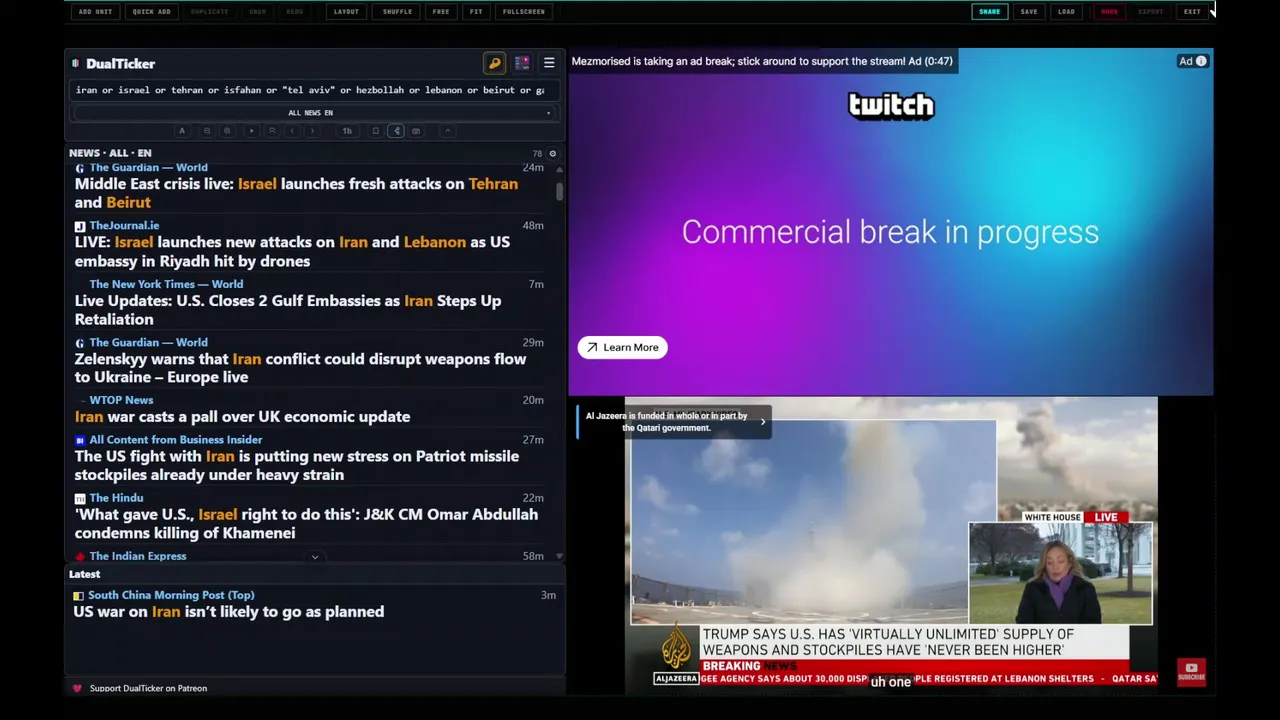Open the ALL NEWS EN dropdown
Viewport: 1280px width, 720px height.
pyautogui.click(x=311, y=113)
